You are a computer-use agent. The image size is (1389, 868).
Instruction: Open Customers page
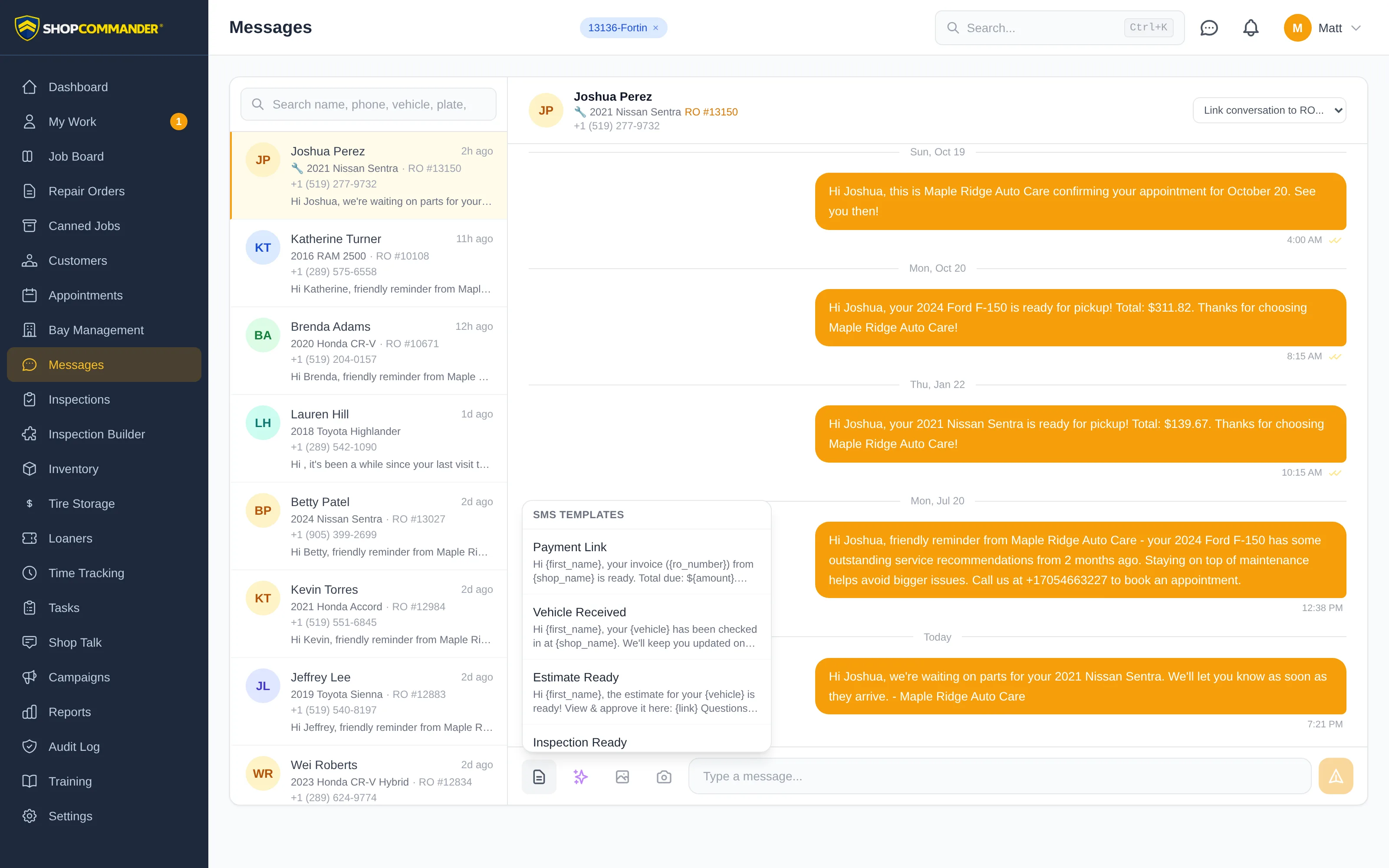104,261
